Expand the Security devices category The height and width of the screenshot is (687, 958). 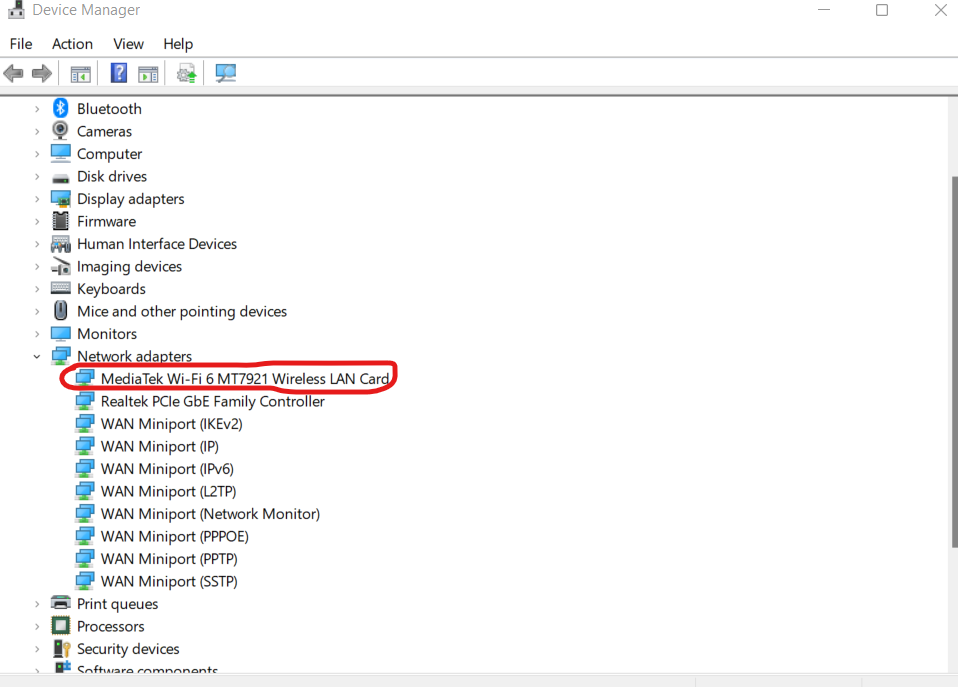[37, 649]
